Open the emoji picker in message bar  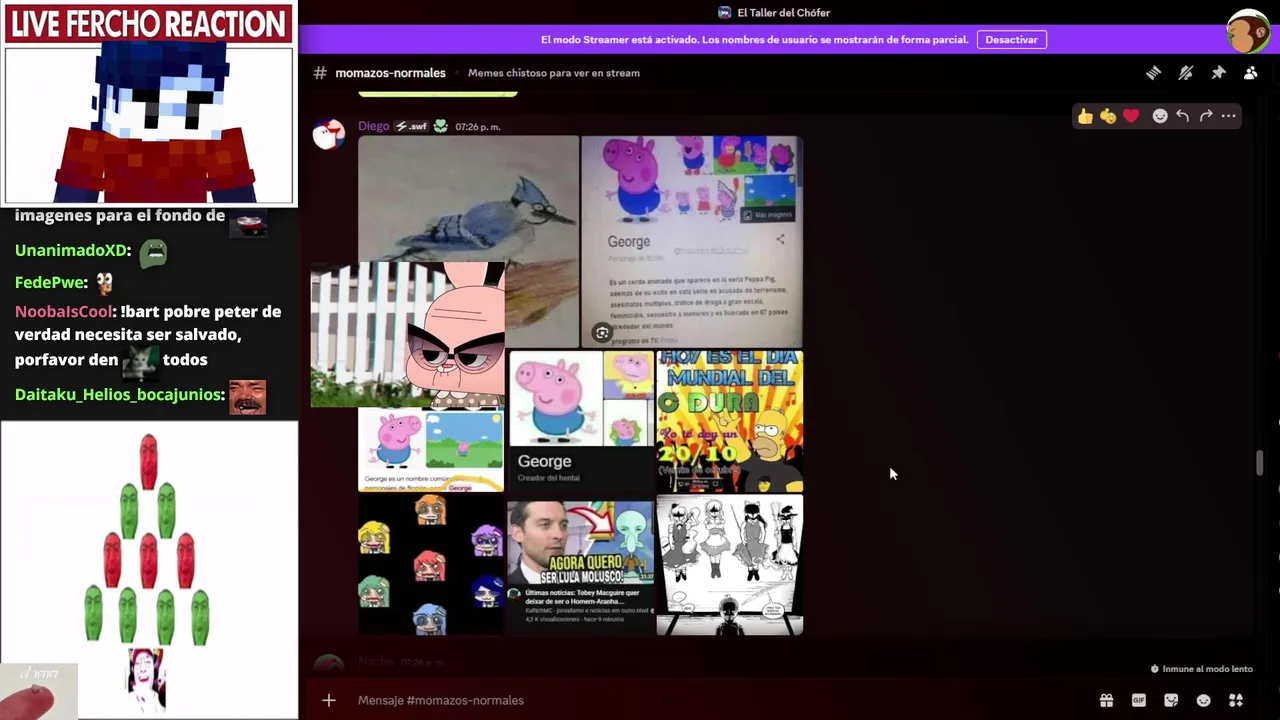coord(1203,700)
